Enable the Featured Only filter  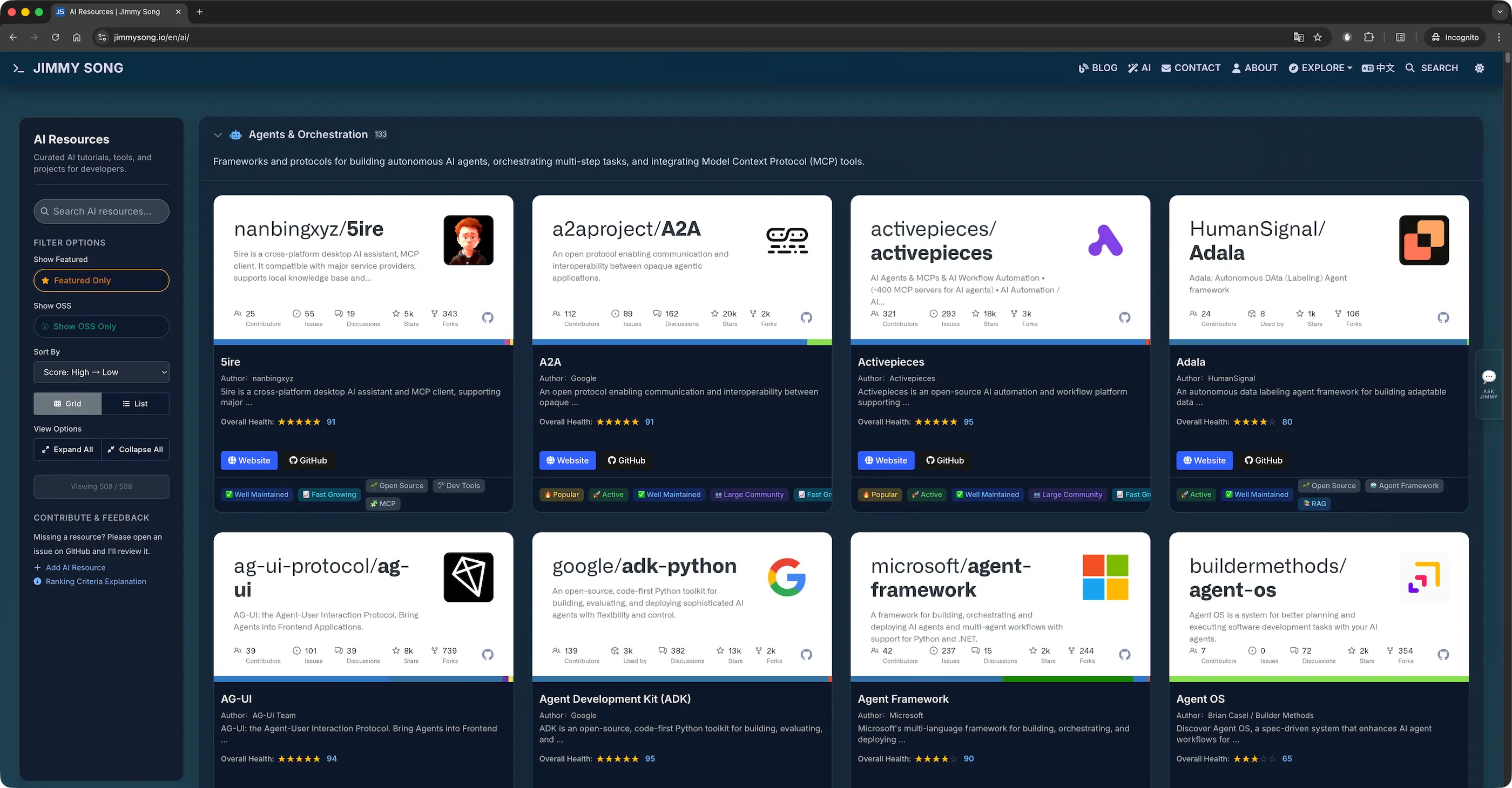pos(101,281)
